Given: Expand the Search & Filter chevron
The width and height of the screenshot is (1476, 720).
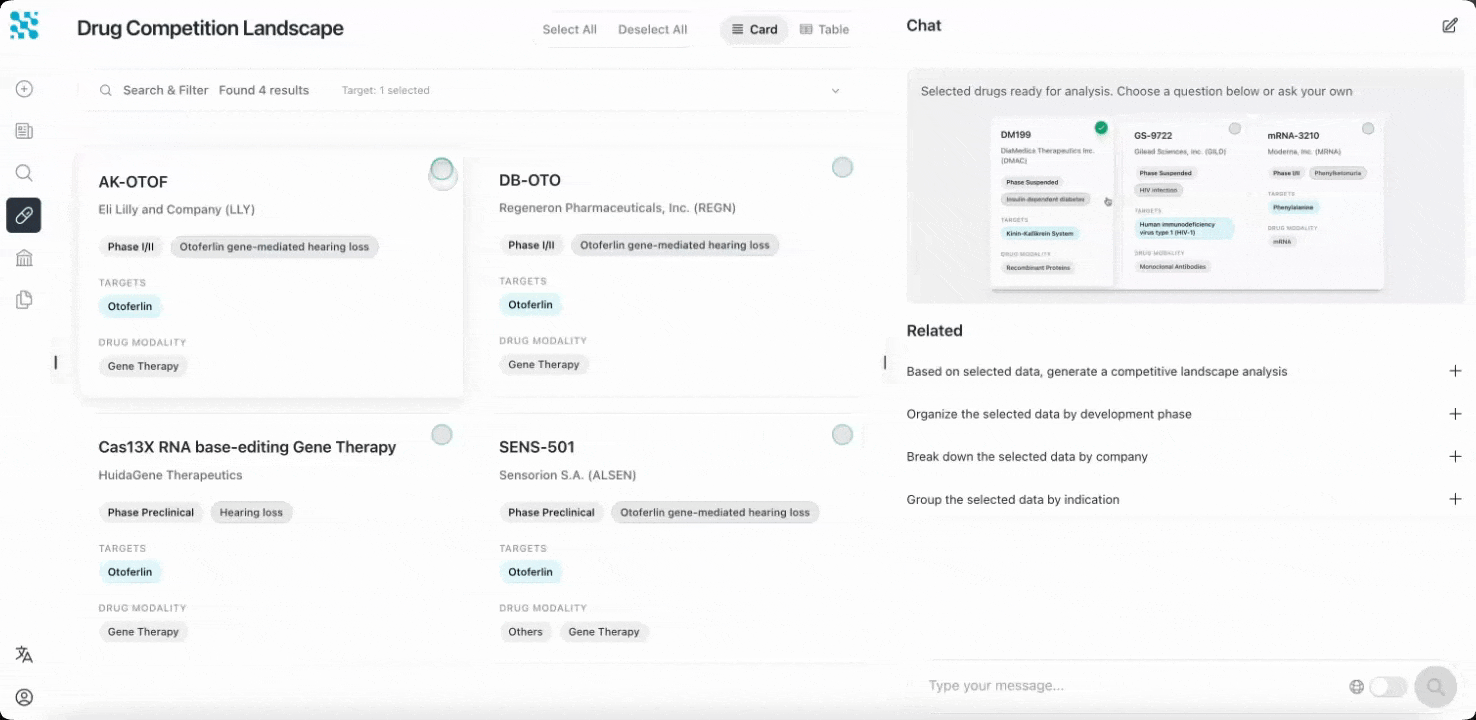Looking at the screenshot, I should click(835, 91).
